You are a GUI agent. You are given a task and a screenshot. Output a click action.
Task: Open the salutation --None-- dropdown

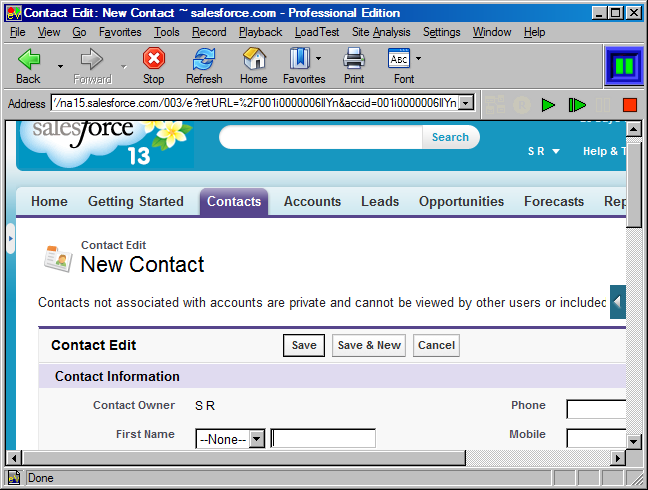[230, 439]
